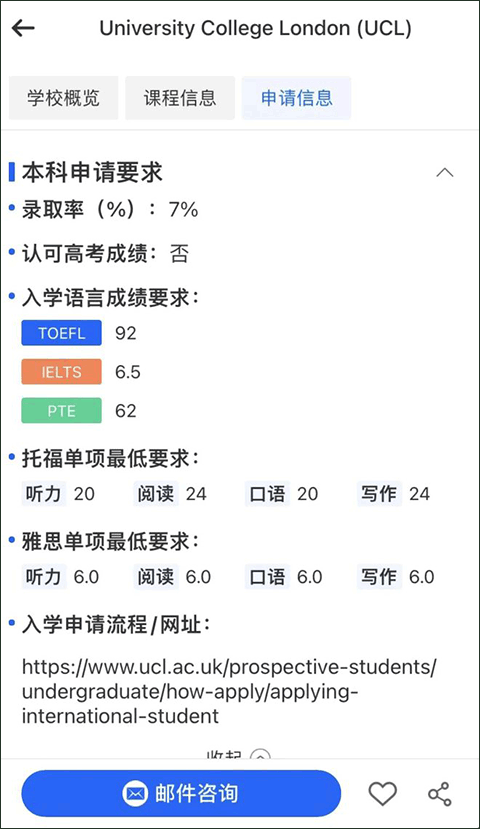The image size is (480, 829).
Task: Open the share icon
Action: point(440,794)
